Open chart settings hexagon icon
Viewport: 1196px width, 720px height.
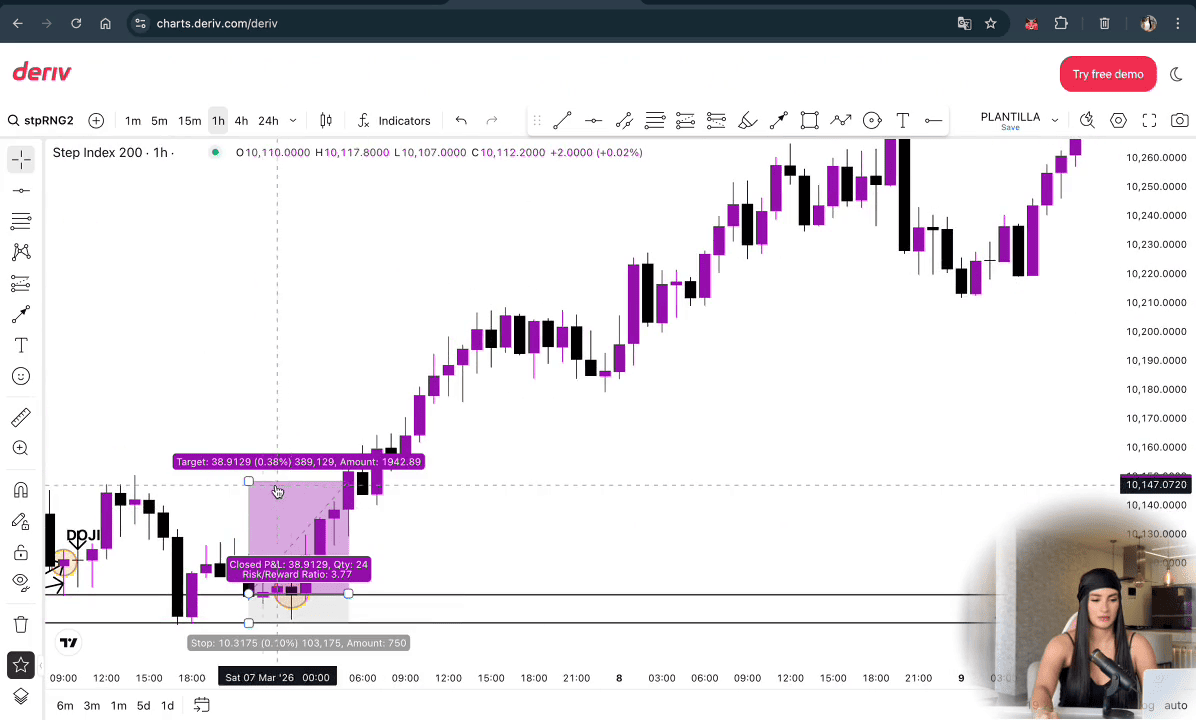coord(1118,121)
